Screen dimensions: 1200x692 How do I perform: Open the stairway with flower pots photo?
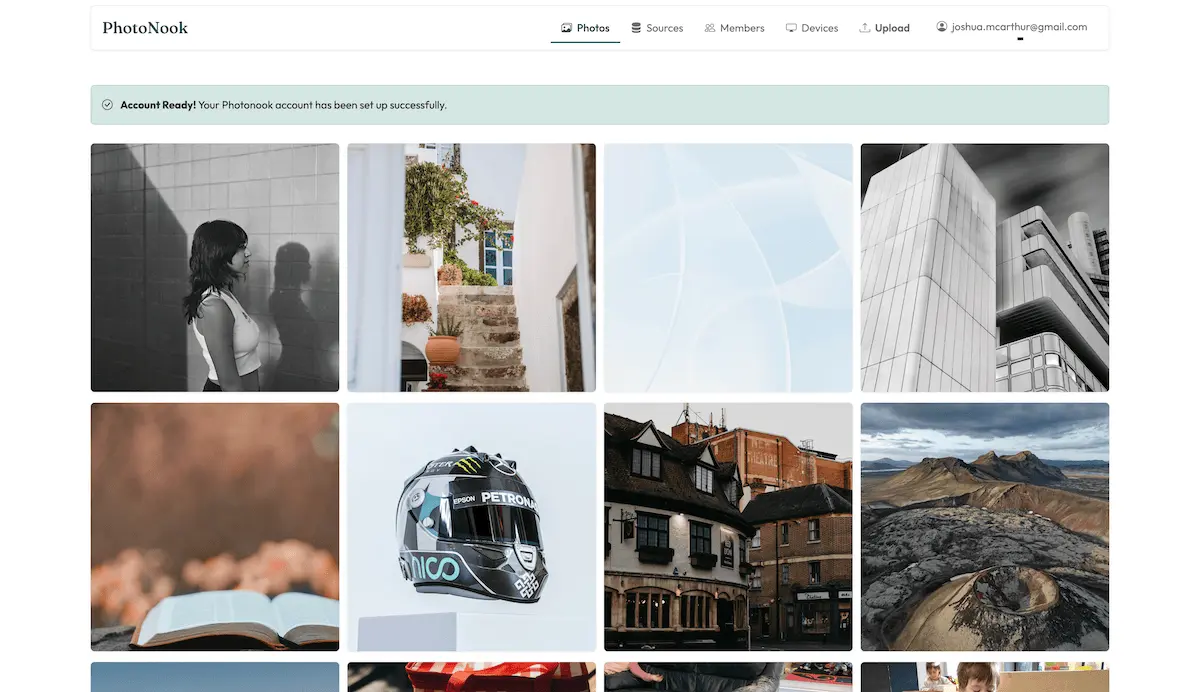[472, 268]
